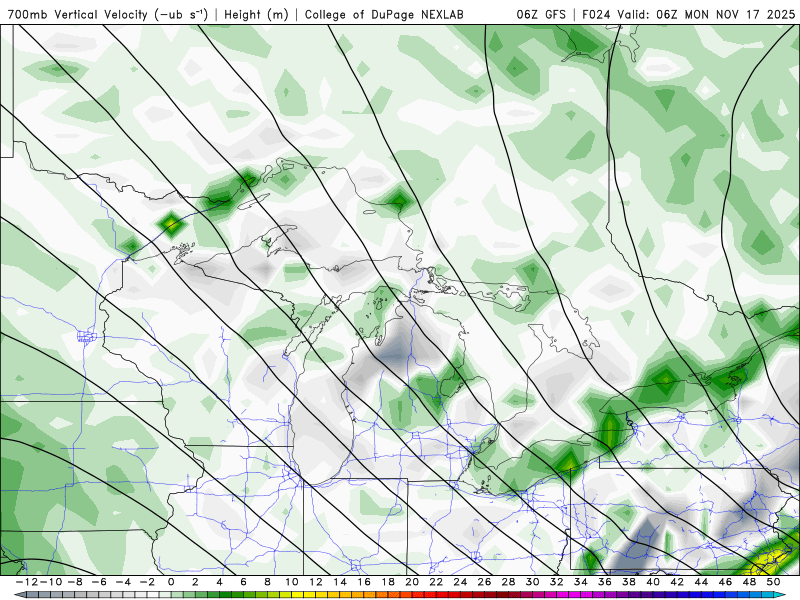
Task: Click the -12 value on the color scale
Action: (26, 582)
